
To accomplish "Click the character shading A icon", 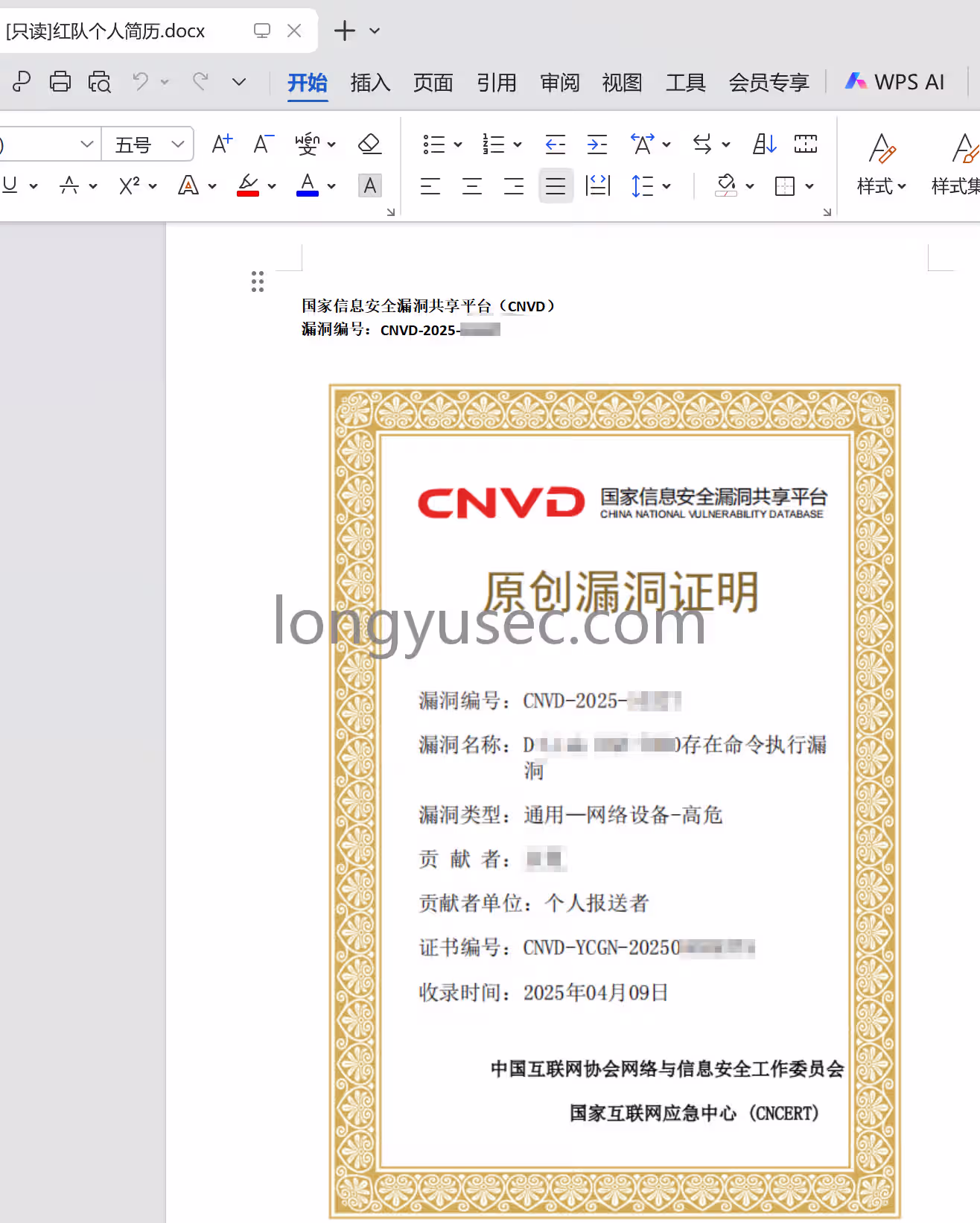I will [369, 185].
